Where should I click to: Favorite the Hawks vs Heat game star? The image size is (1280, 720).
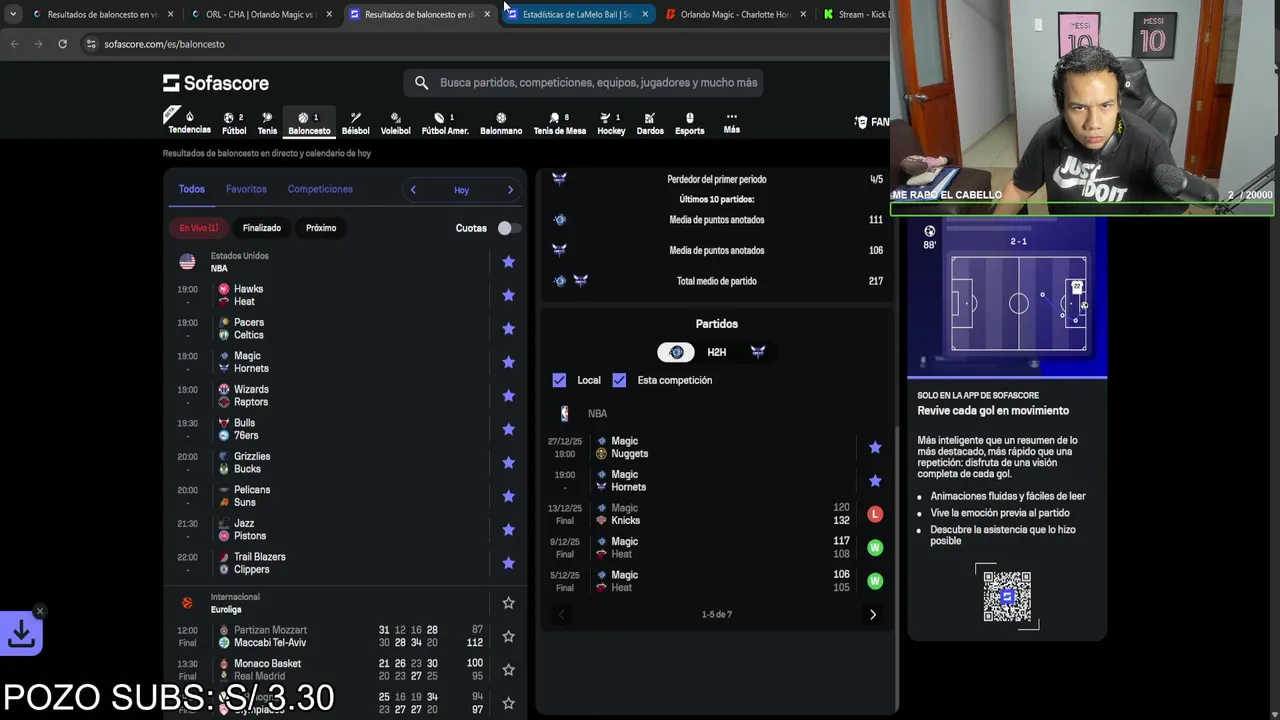pyautogui.click(x=508, y=295)
